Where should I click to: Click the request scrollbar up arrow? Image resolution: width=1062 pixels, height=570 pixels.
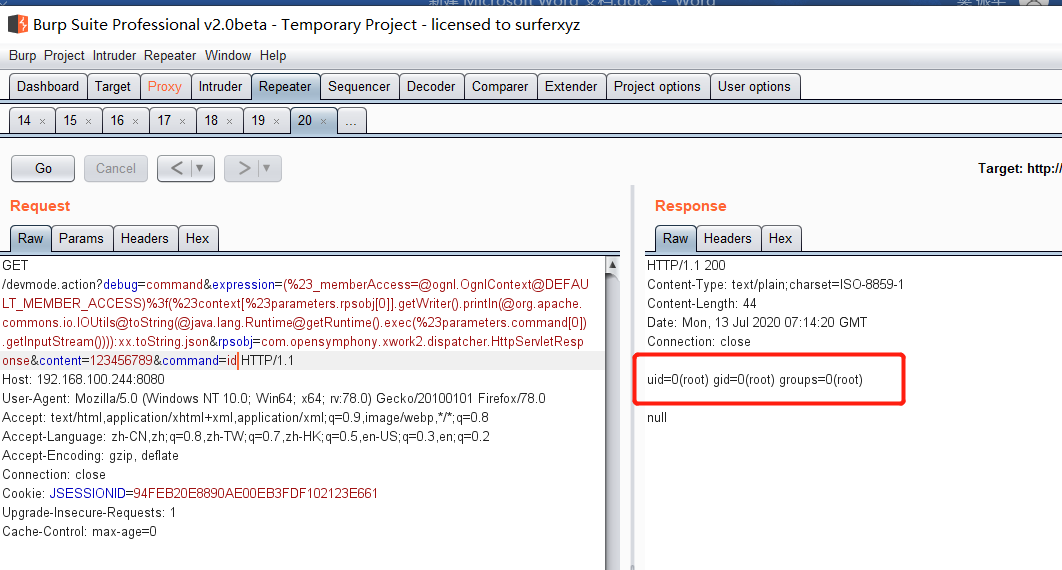pos(612,264)
